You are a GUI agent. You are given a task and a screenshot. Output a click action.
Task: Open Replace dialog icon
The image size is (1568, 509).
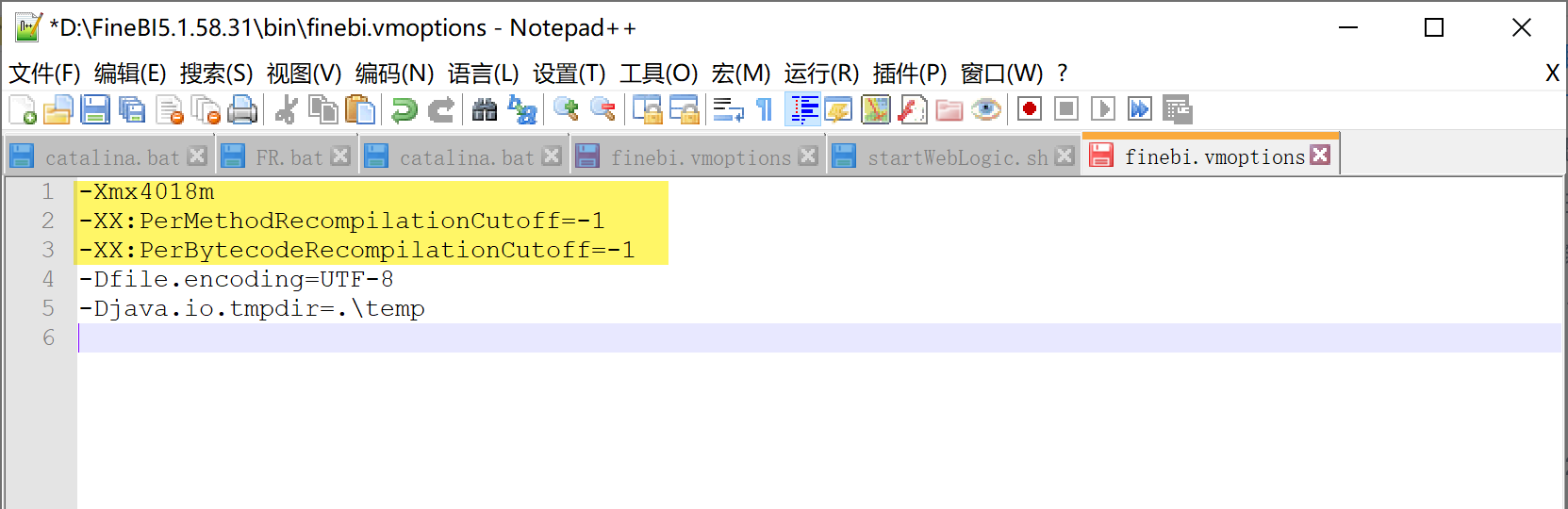pyautogui.click(x=521, y=110)
